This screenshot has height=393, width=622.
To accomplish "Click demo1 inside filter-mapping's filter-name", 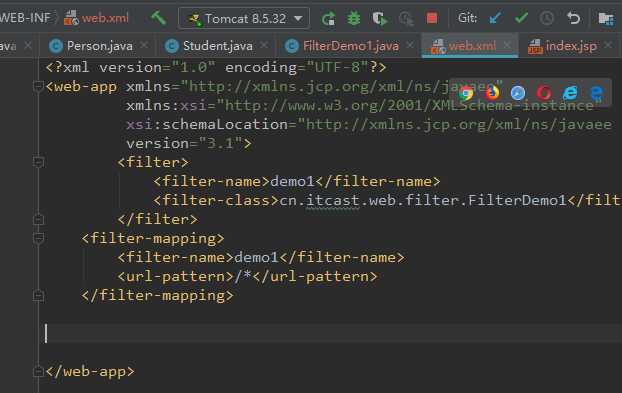I will pyautogui.click(x=257, y=257).
